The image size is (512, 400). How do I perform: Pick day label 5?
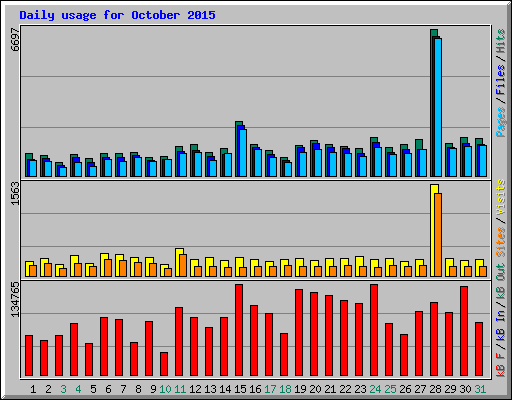pyautogui.click(x=93, y=389)
